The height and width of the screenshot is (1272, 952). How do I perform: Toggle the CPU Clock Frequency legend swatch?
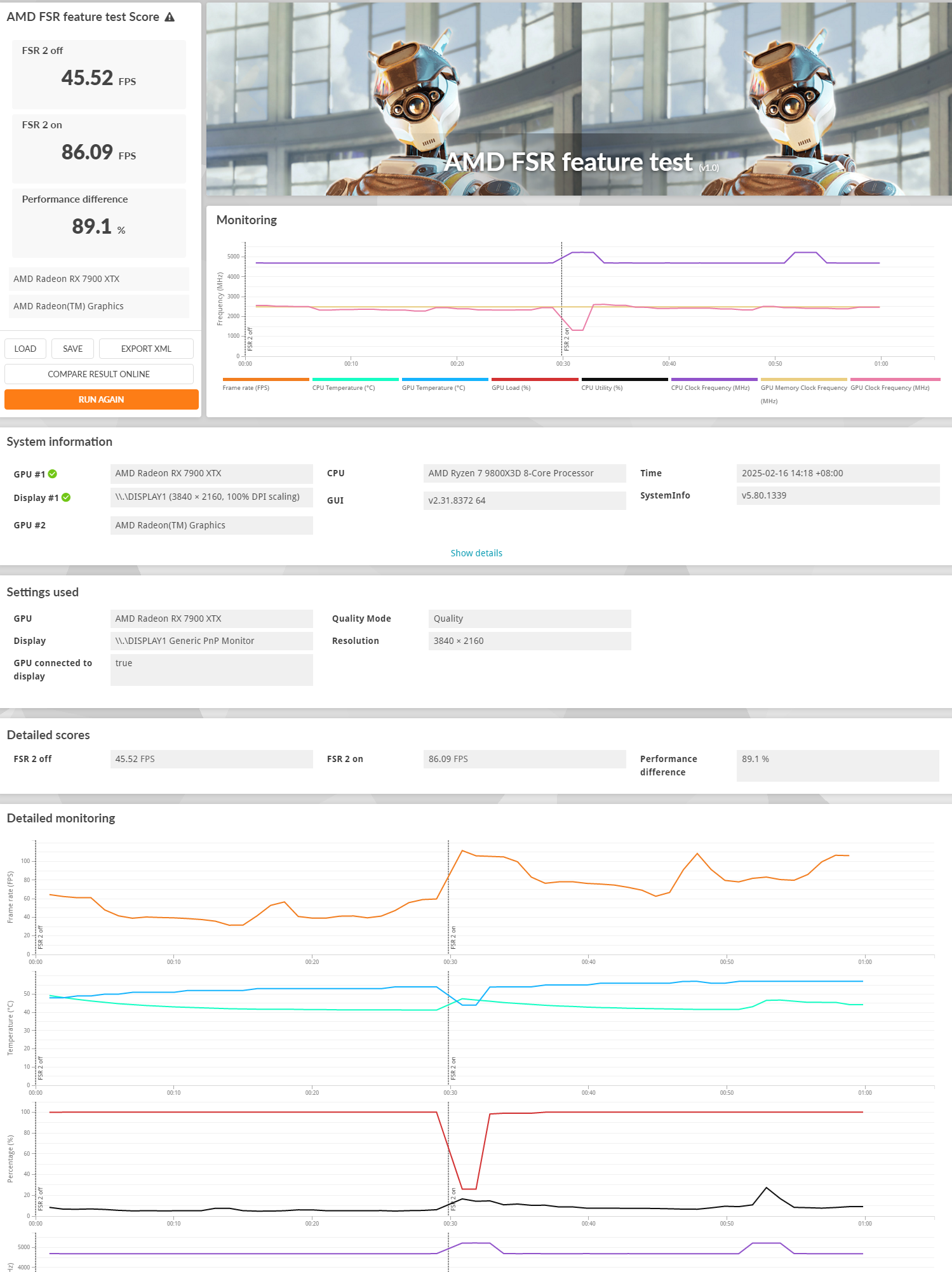[714, 379]
